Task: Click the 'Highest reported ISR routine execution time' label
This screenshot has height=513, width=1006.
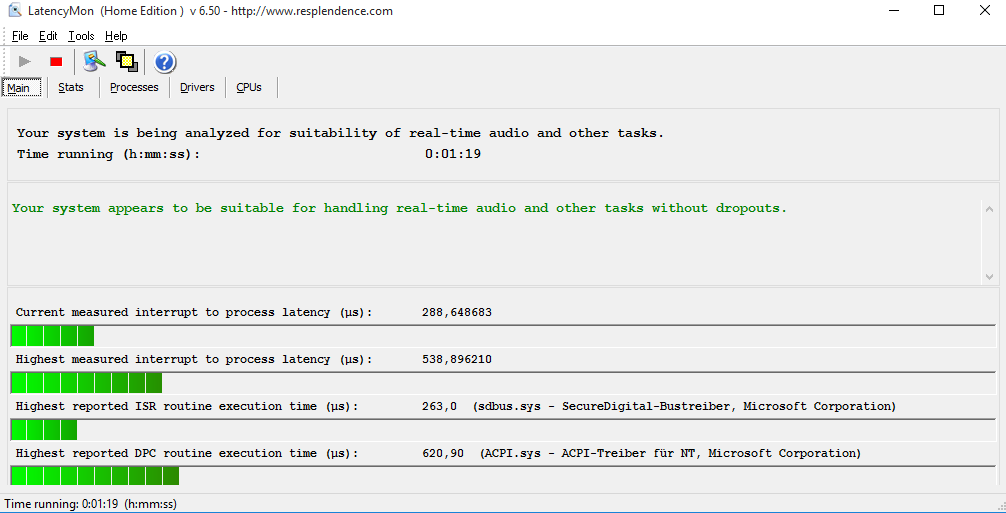Action: (x=187, y=407)
